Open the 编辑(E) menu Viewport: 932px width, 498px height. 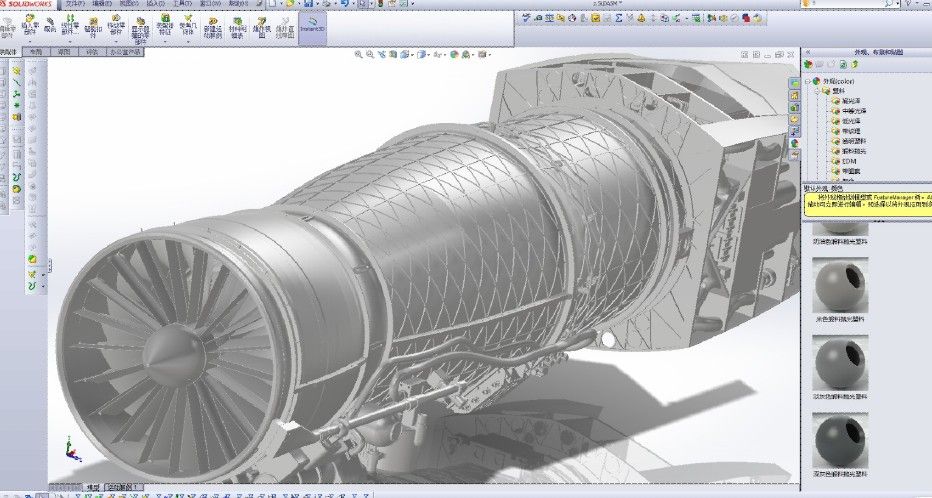coord(102,4)
